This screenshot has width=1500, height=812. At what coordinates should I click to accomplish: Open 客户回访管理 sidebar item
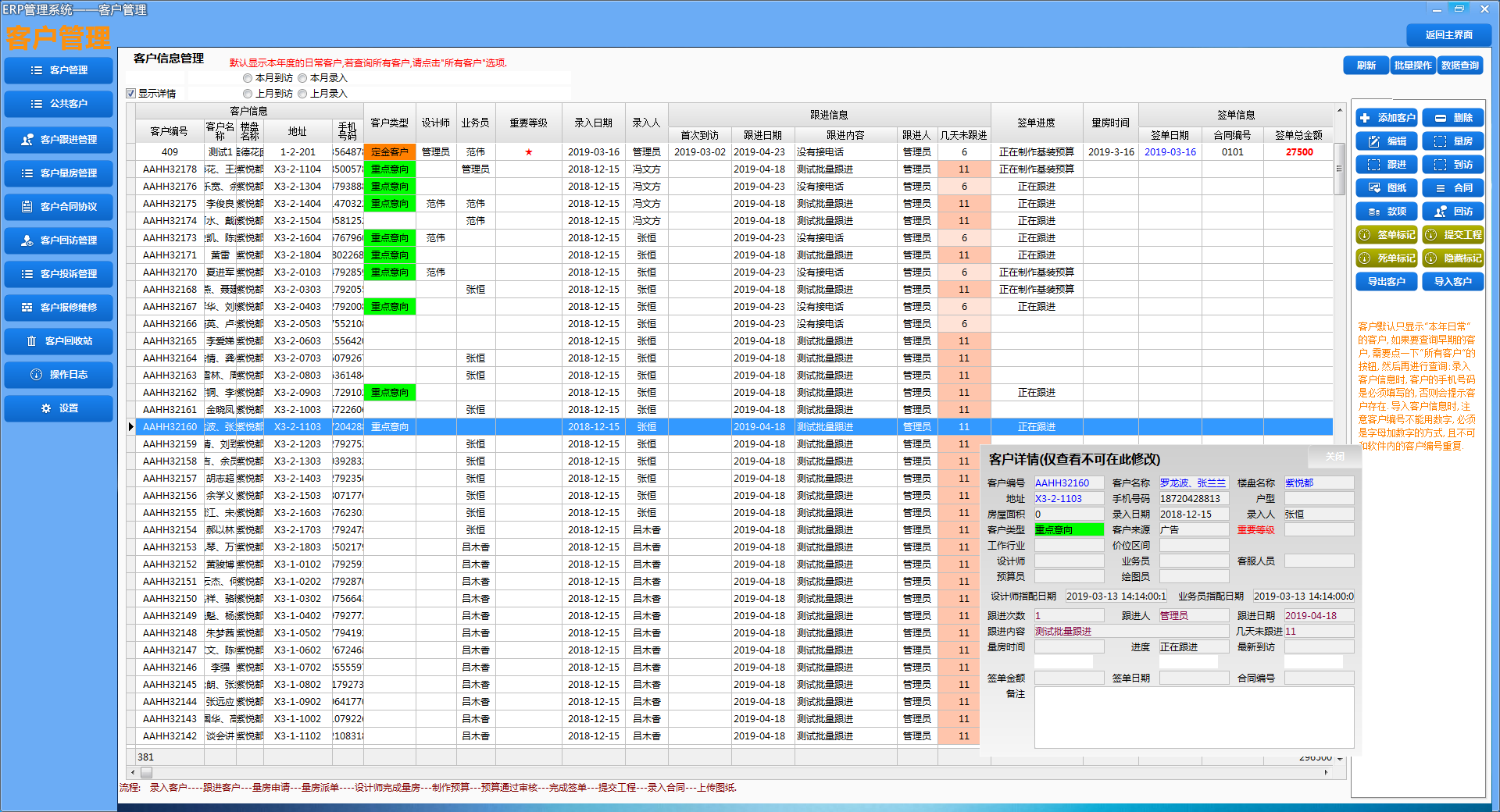[x=59, y=240]
